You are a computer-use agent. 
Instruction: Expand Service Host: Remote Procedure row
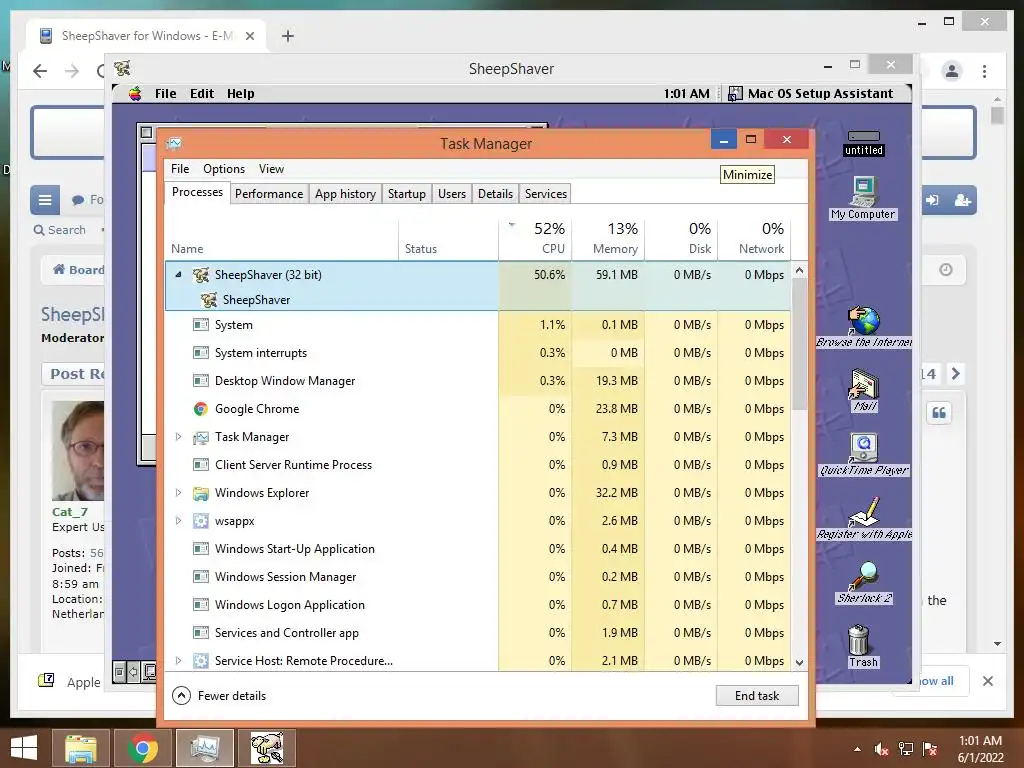(178, 661)
